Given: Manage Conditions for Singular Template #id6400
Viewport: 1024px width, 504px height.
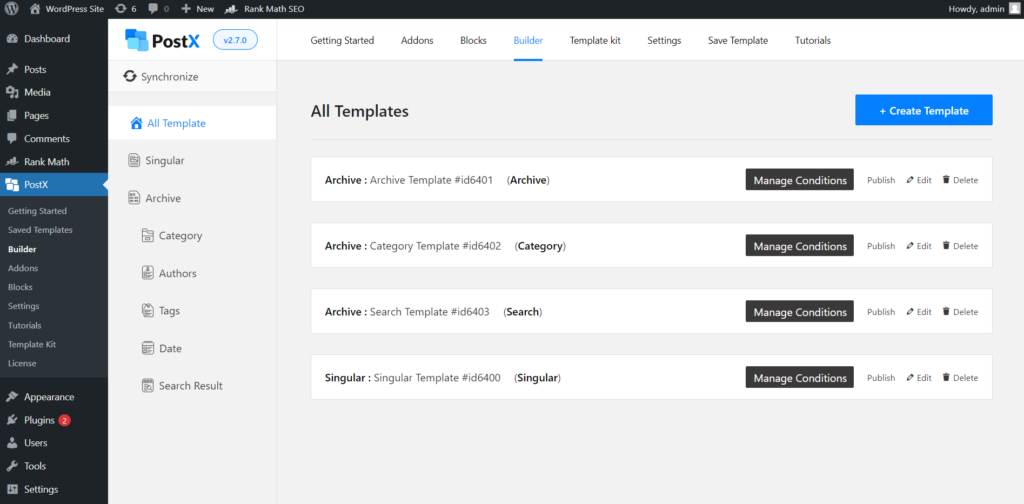Looking at the screenshot, I should point(799,377).
